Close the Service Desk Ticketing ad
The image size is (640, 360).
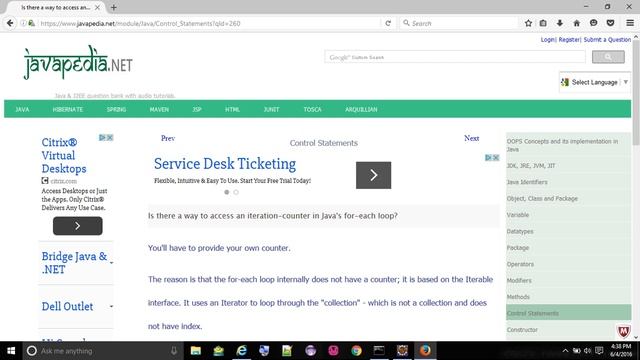[x=496, y=158]
